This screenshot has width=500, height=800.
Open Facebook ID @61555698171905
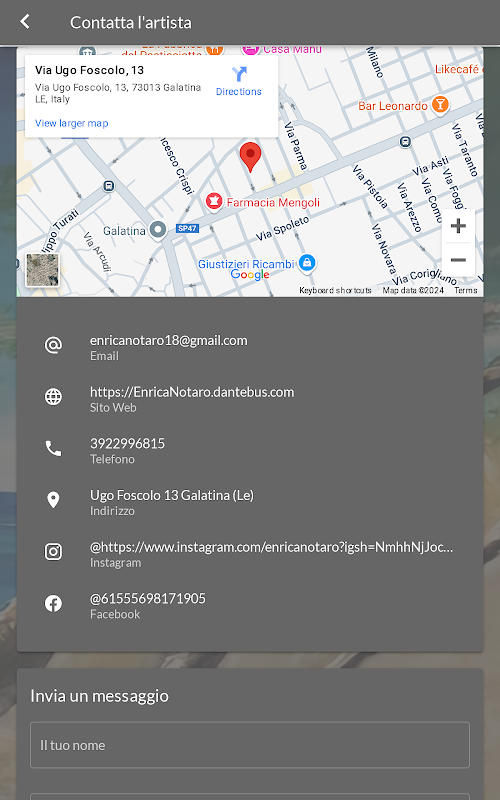coord(148,598)
